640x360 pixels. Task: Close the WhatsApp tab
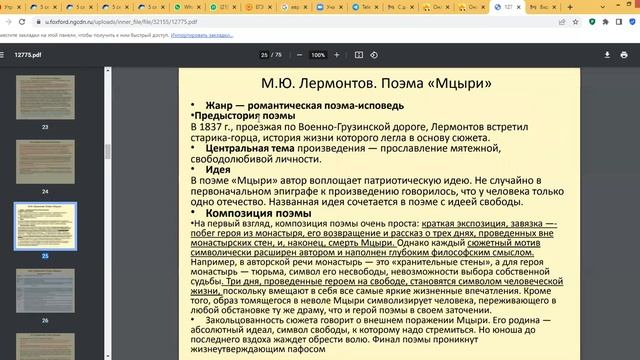199,7
